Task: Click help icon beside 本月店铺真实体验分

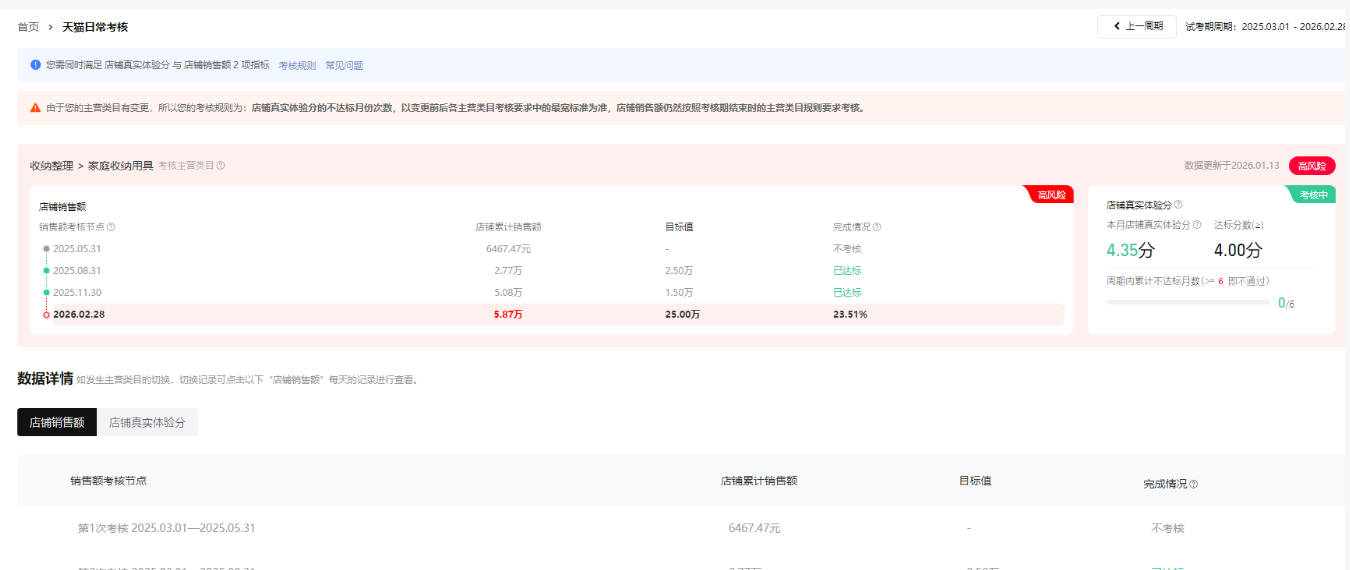Action: click(x=1196, y=225)
